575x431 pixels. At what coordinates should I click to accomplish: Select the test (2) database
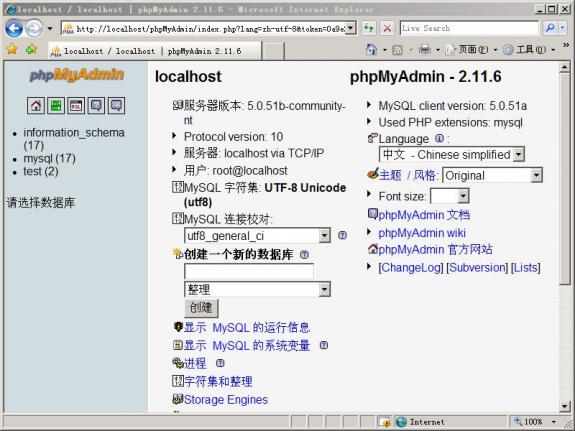41,171
